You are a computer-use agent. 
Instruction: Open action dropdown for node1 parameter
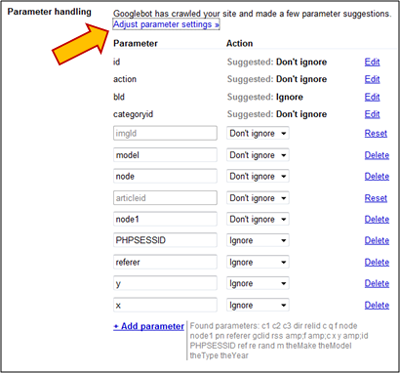click(x=258, y=219)
